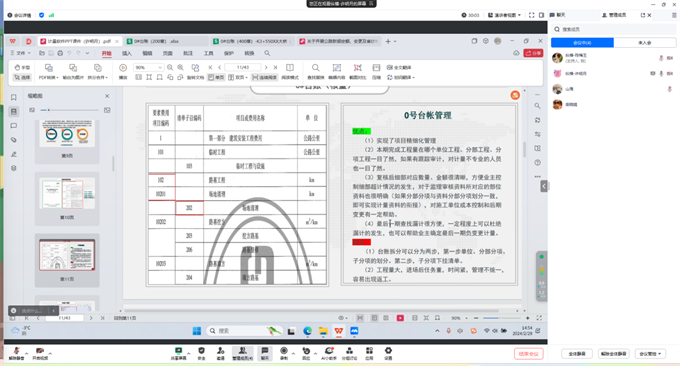The image size is (680, 366).
Task: Click Record (录制) in meeting toolbar
Action: (x=284, y=353)
